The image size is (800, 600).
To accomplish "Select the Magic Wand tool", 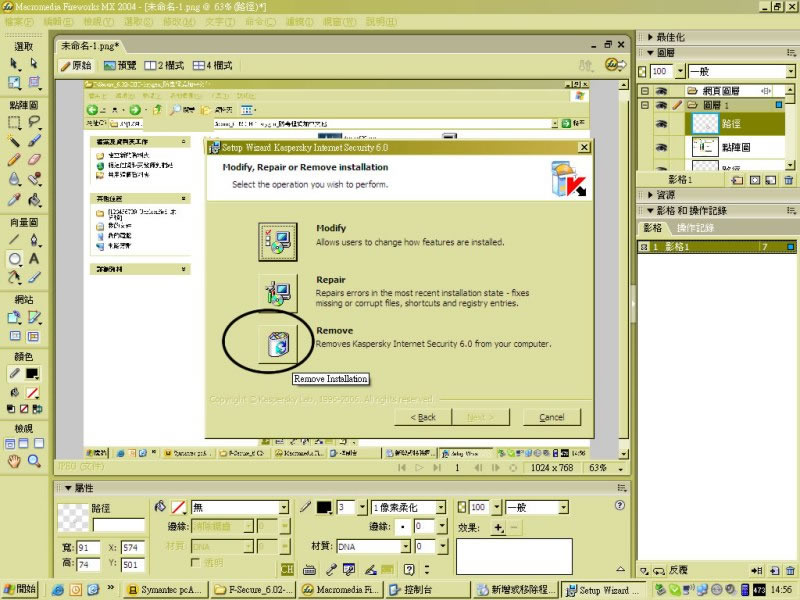I will pos(14,141).
